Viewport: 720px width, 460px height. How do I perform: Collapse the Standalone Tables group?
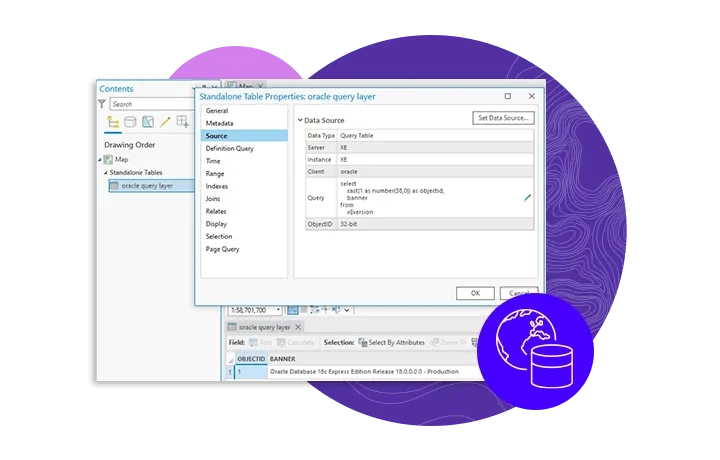pos(106,173)
